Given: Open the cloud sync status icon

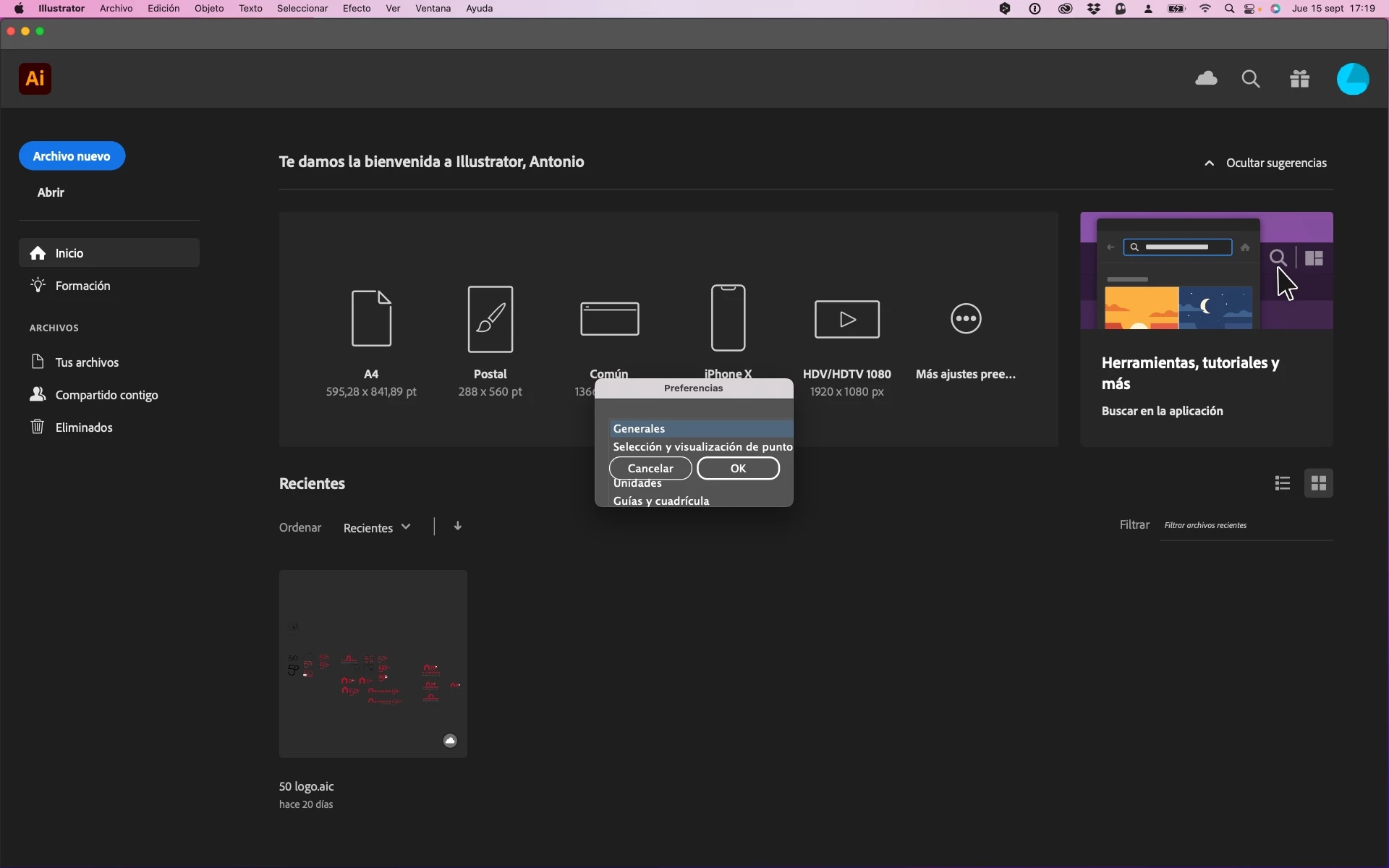Looking at the screenshot, I should [x=1206, y=79].
